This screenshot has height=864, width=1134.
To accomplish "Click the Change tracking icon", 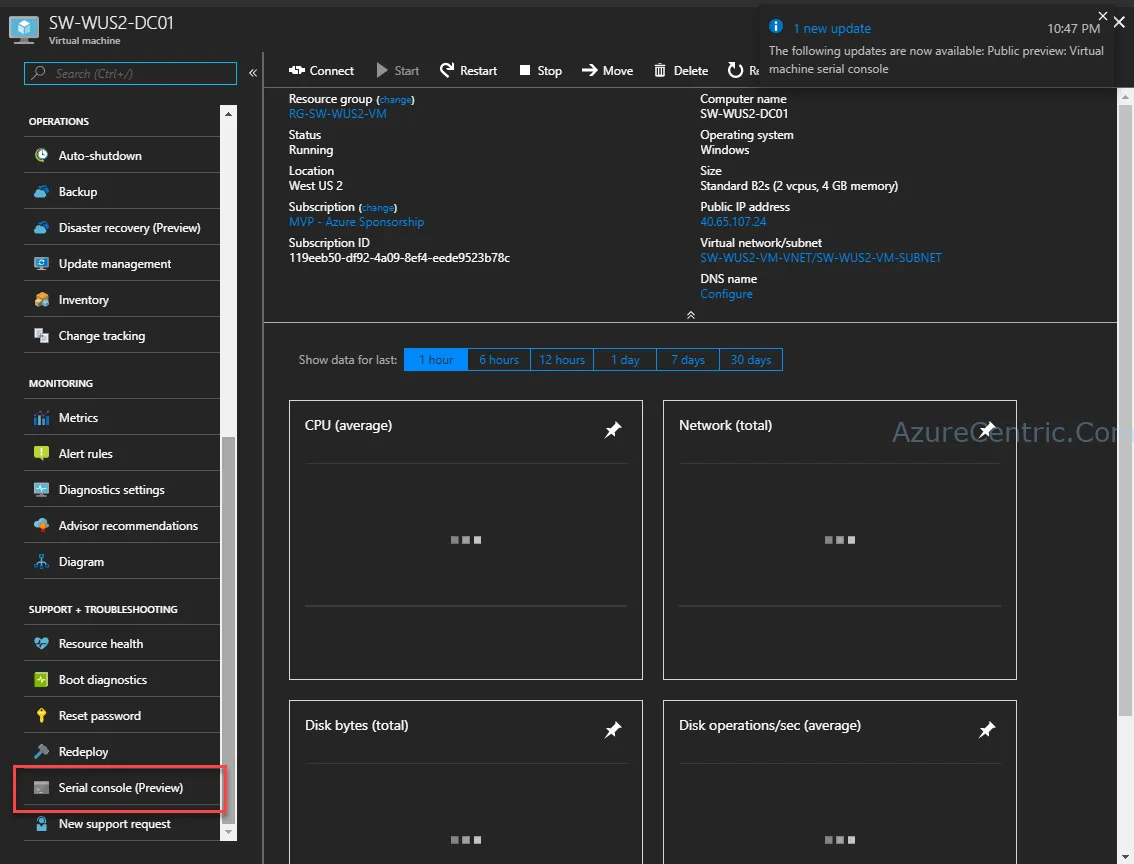I will pyautogui.click(x=41, y=335).
